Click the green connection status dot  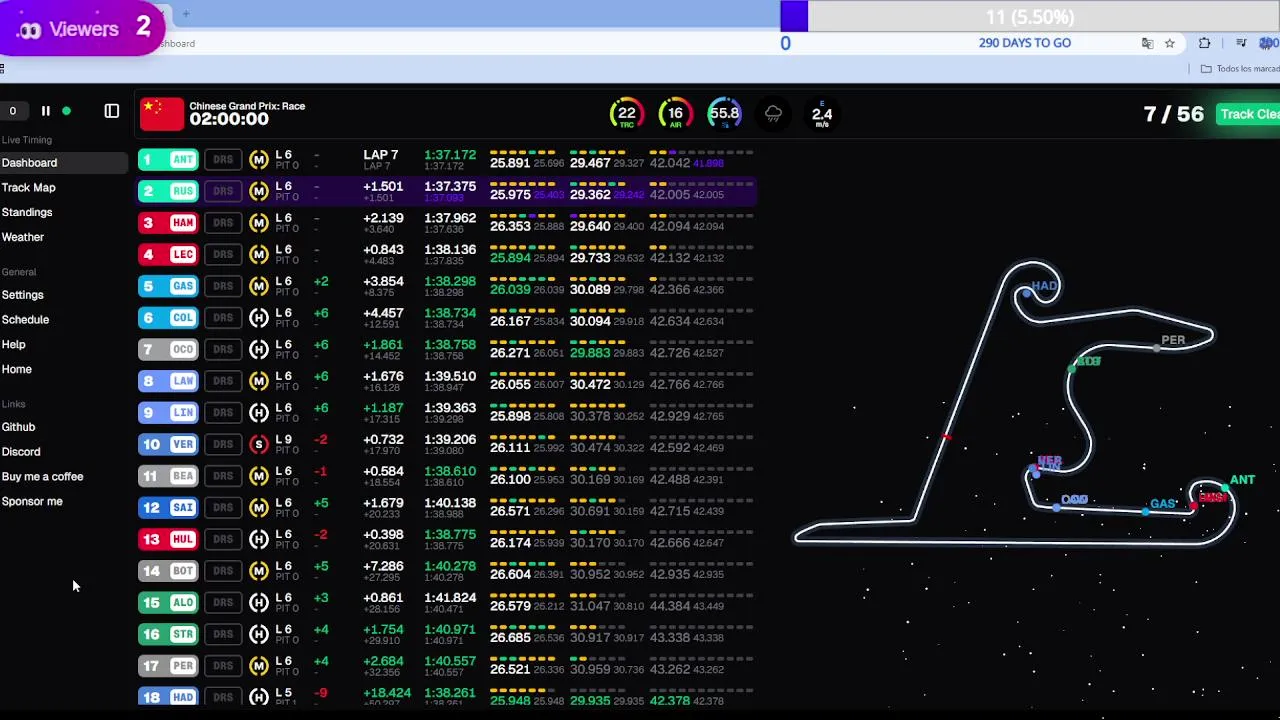(66, 111)
